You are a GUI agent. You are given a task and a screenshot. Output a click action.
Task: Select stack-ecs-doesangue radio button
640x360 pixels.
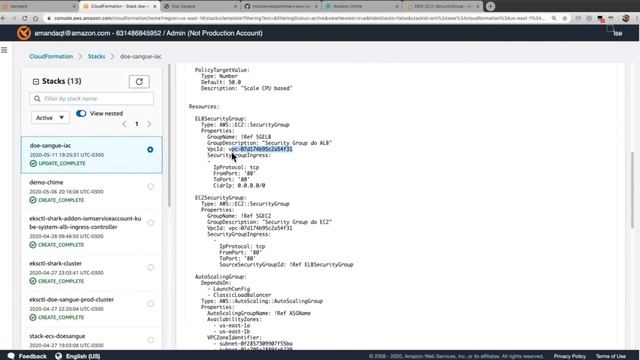[x=151, y=340]
